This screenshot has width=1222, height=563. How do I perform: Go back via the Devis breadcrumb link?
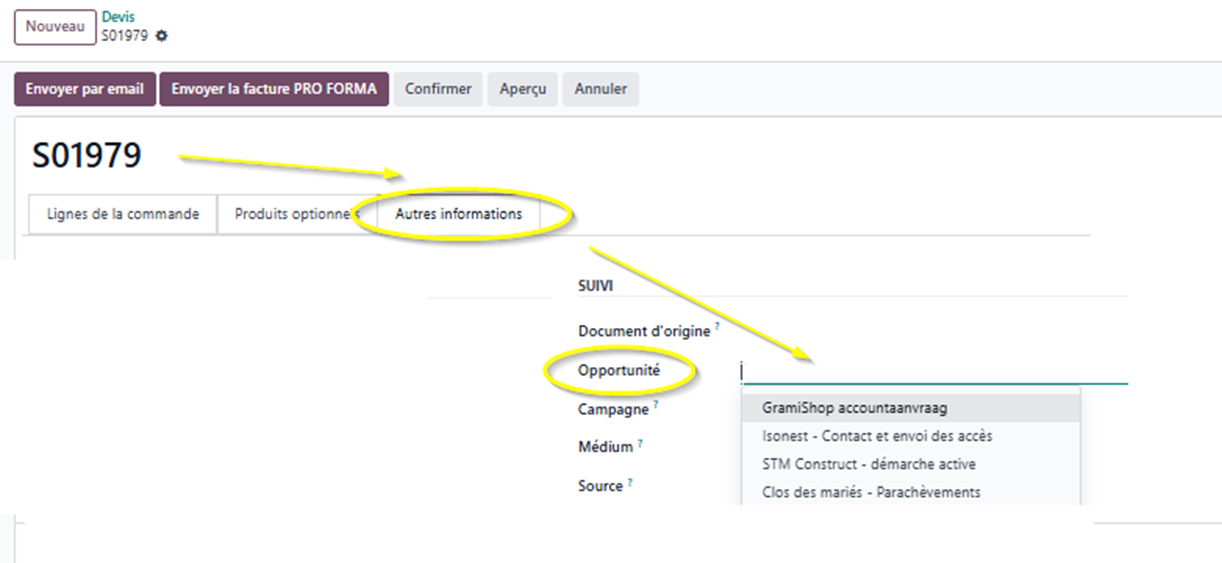[x=118, y=17]
